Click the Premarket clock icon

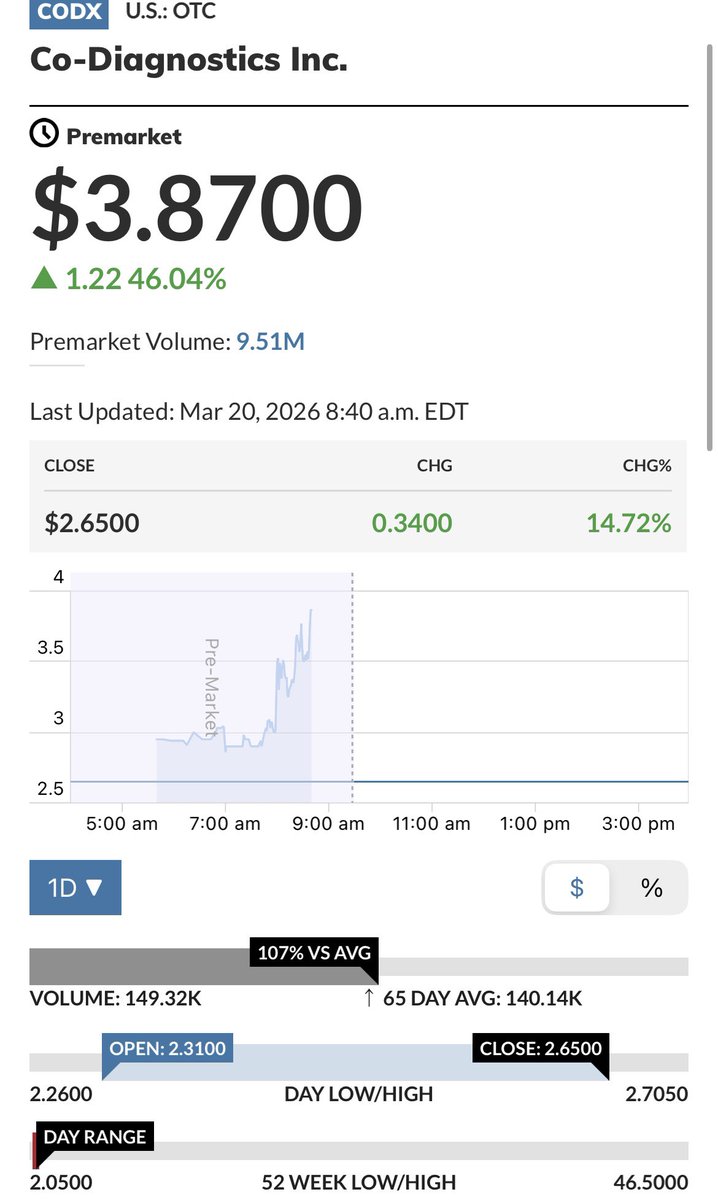44,134
